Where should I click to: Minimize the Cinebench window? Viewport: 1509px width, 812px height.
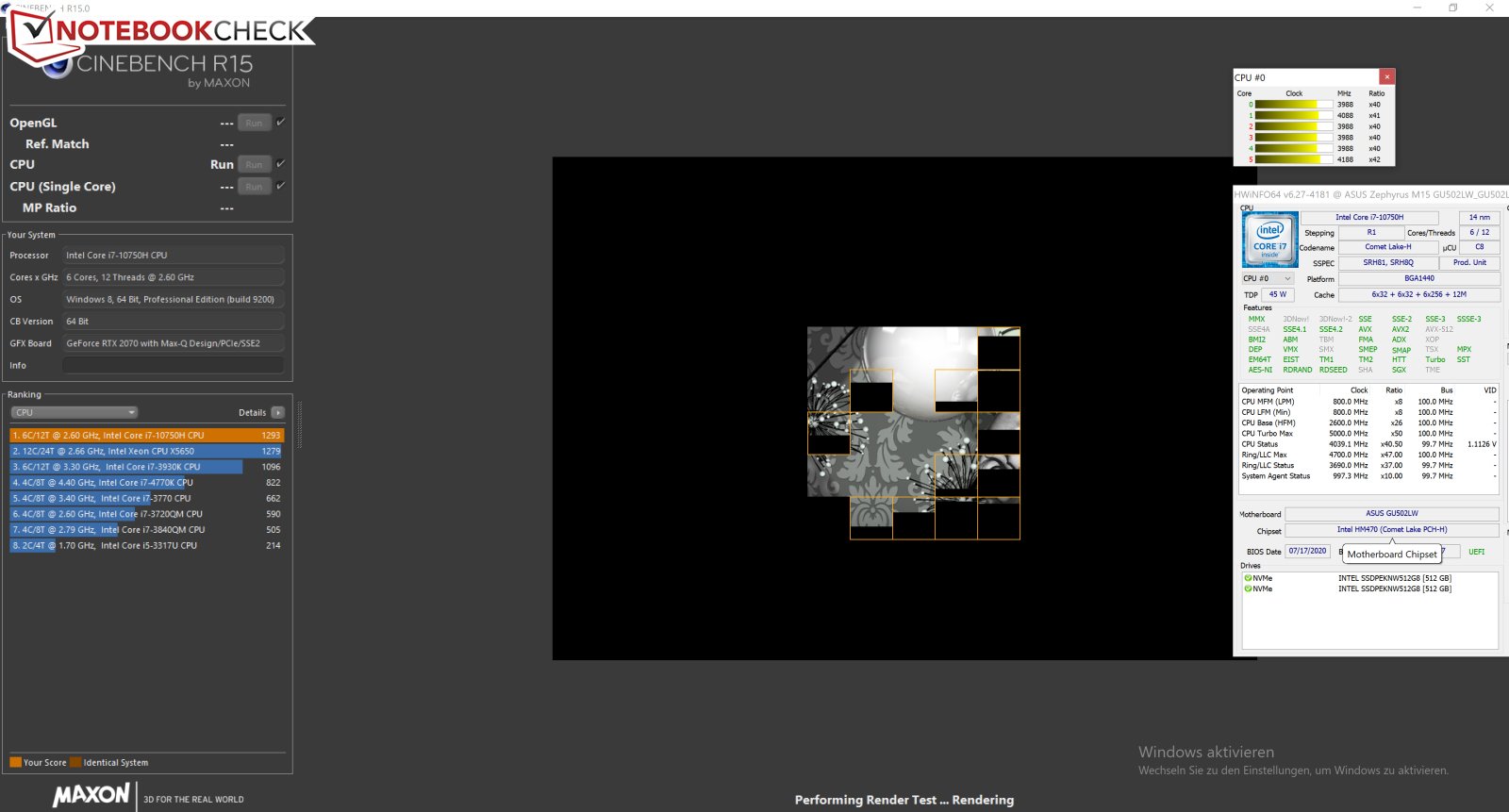click(x=1417, y=8)
